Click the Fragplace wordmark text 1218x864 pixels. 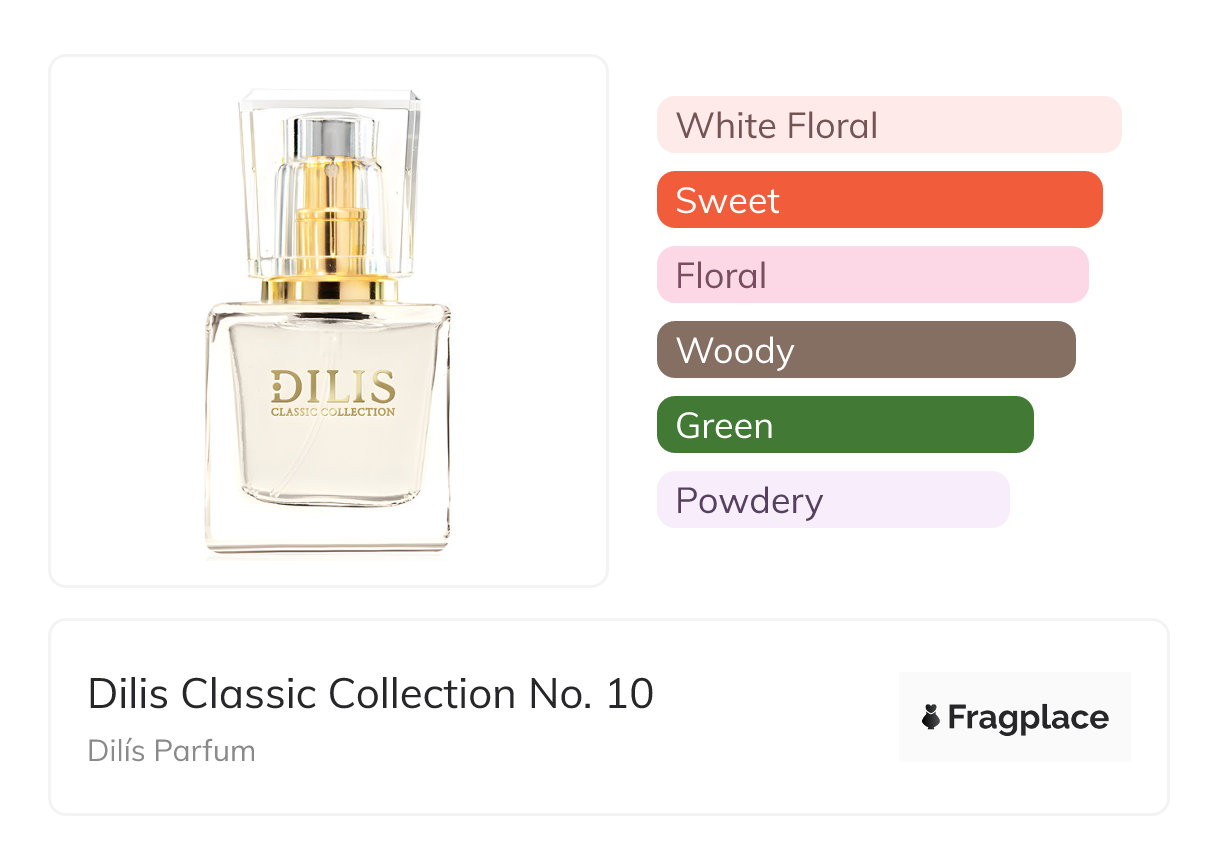[1027, 718]
